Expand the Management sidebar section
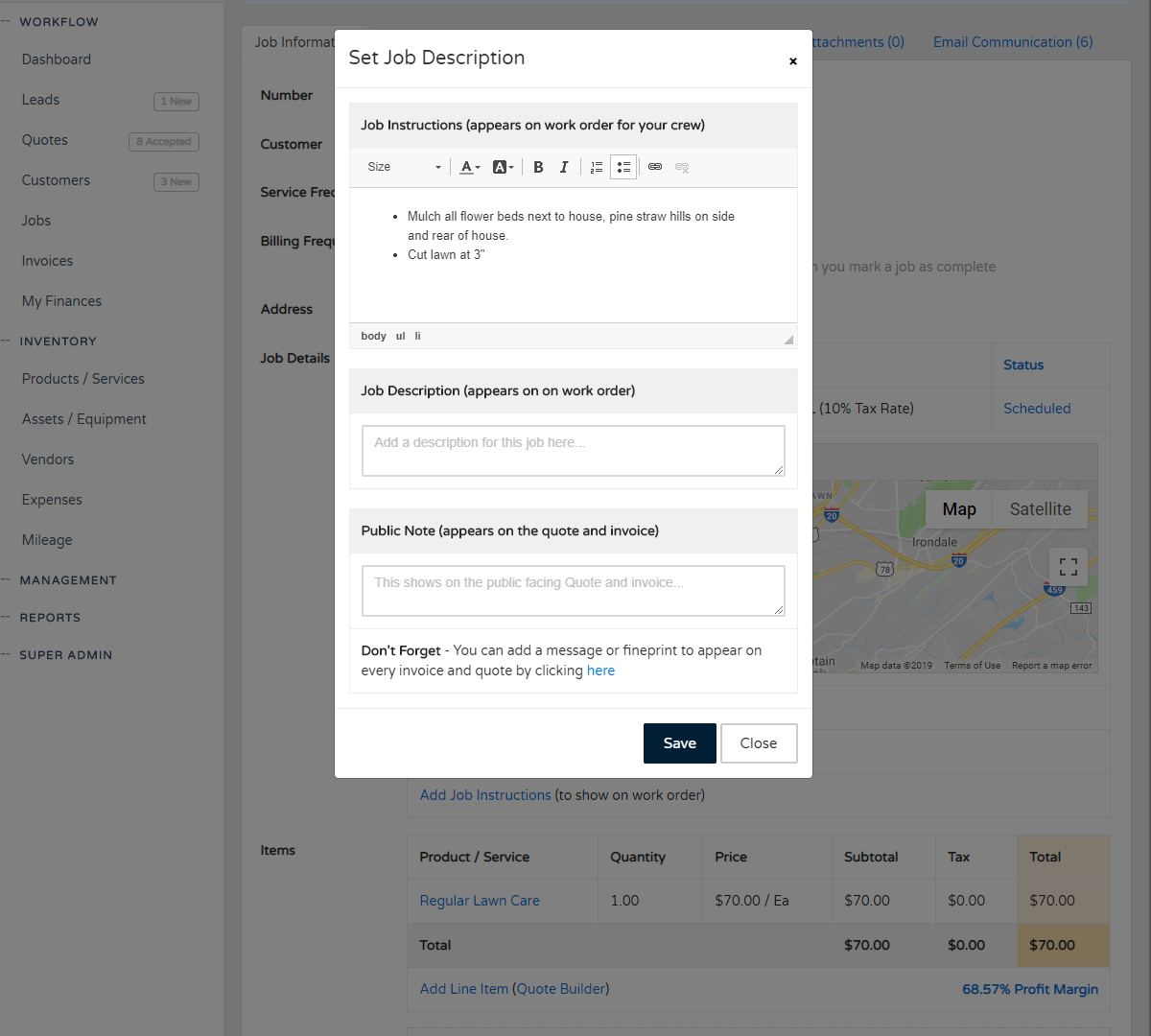 [x=68, y=580]
